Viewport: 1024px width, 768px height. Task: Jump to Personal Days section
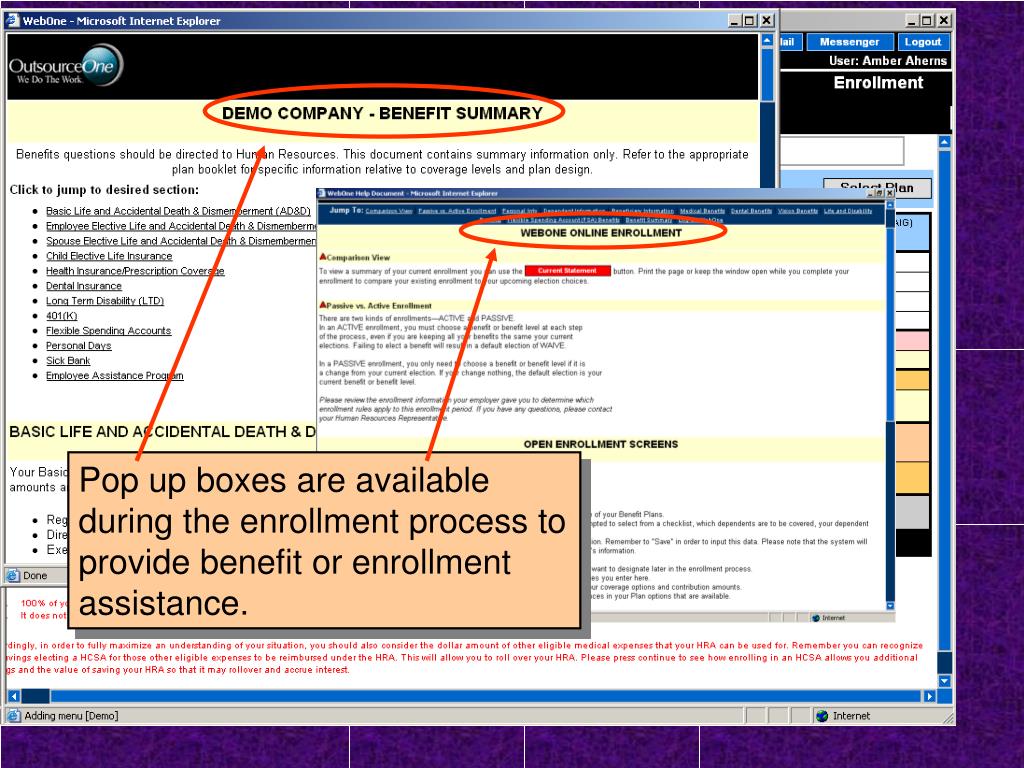[78, 346]
